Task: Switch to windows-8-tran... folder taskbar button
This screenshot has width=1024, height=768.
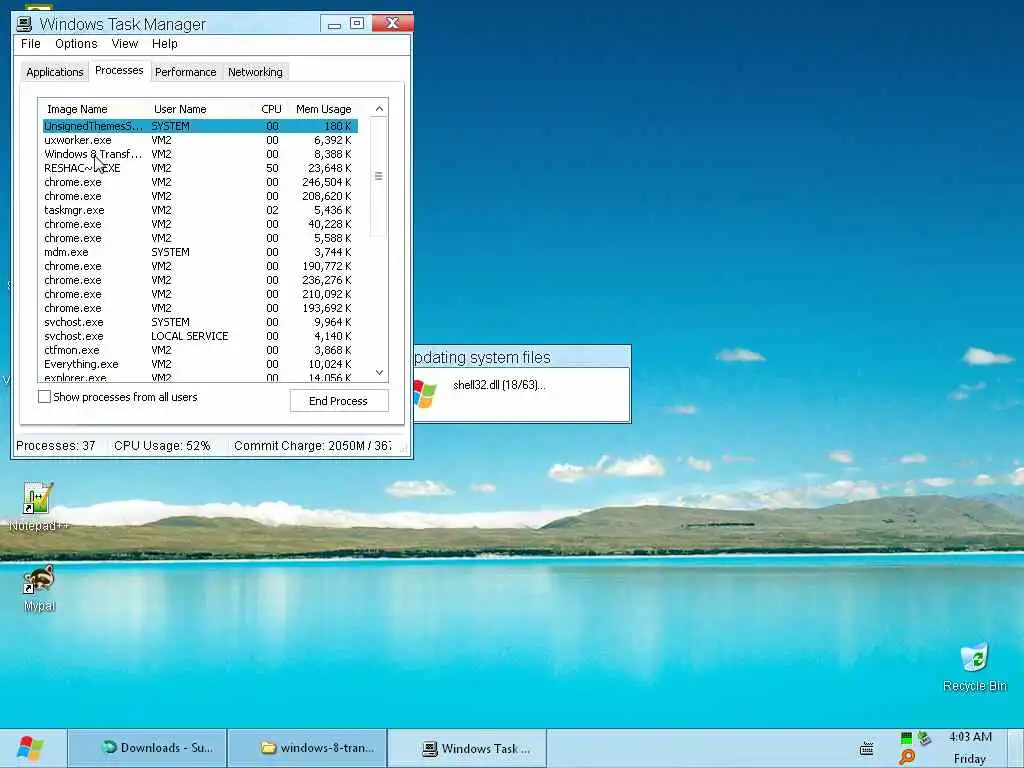Action: 308,748
